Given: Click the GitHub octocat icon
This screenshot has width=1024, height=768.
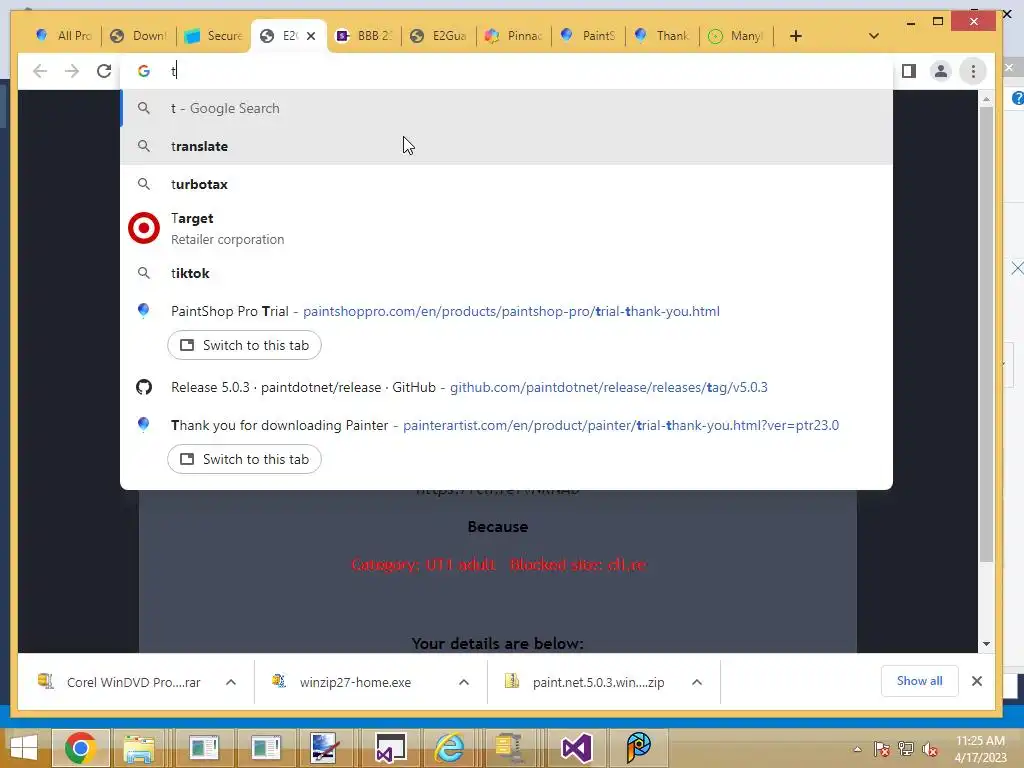Looking at the screenshot, I should 144,387.
